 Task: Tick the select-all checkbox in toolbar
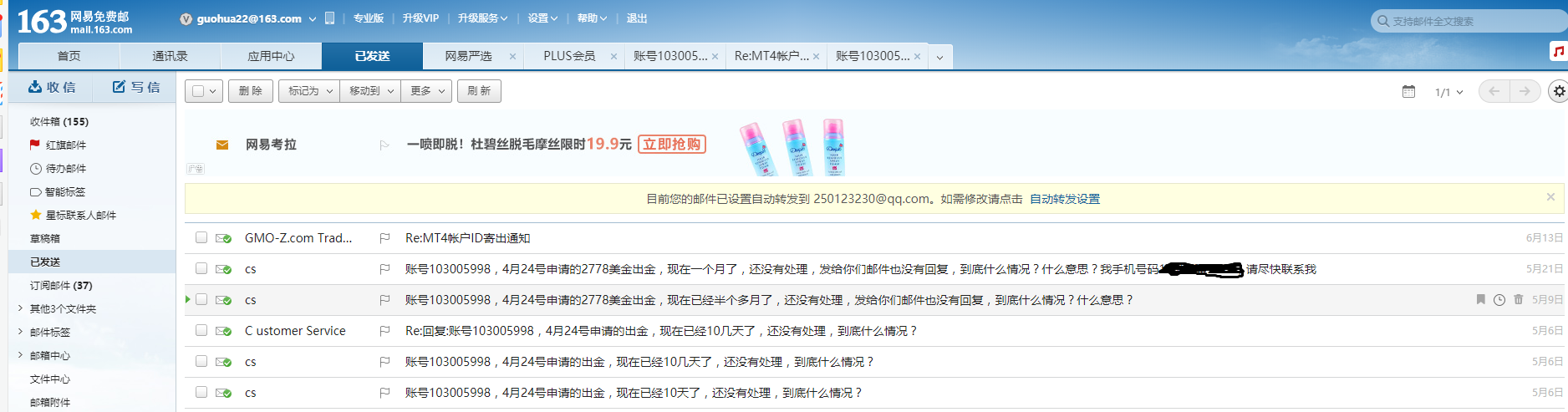(x=198, y=91)
